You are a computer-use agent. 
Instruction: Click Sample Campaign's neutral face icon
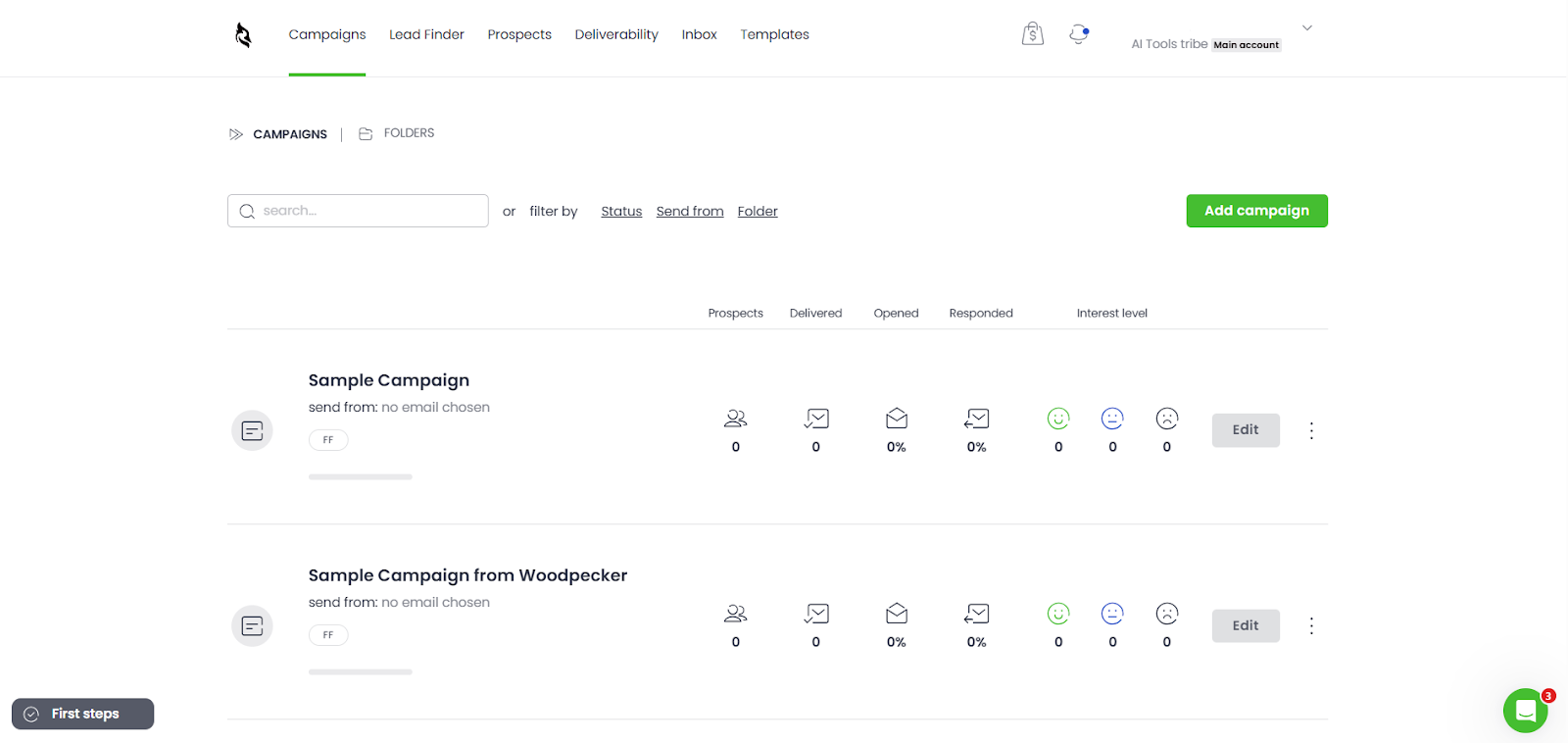(x=1112, y=419)
